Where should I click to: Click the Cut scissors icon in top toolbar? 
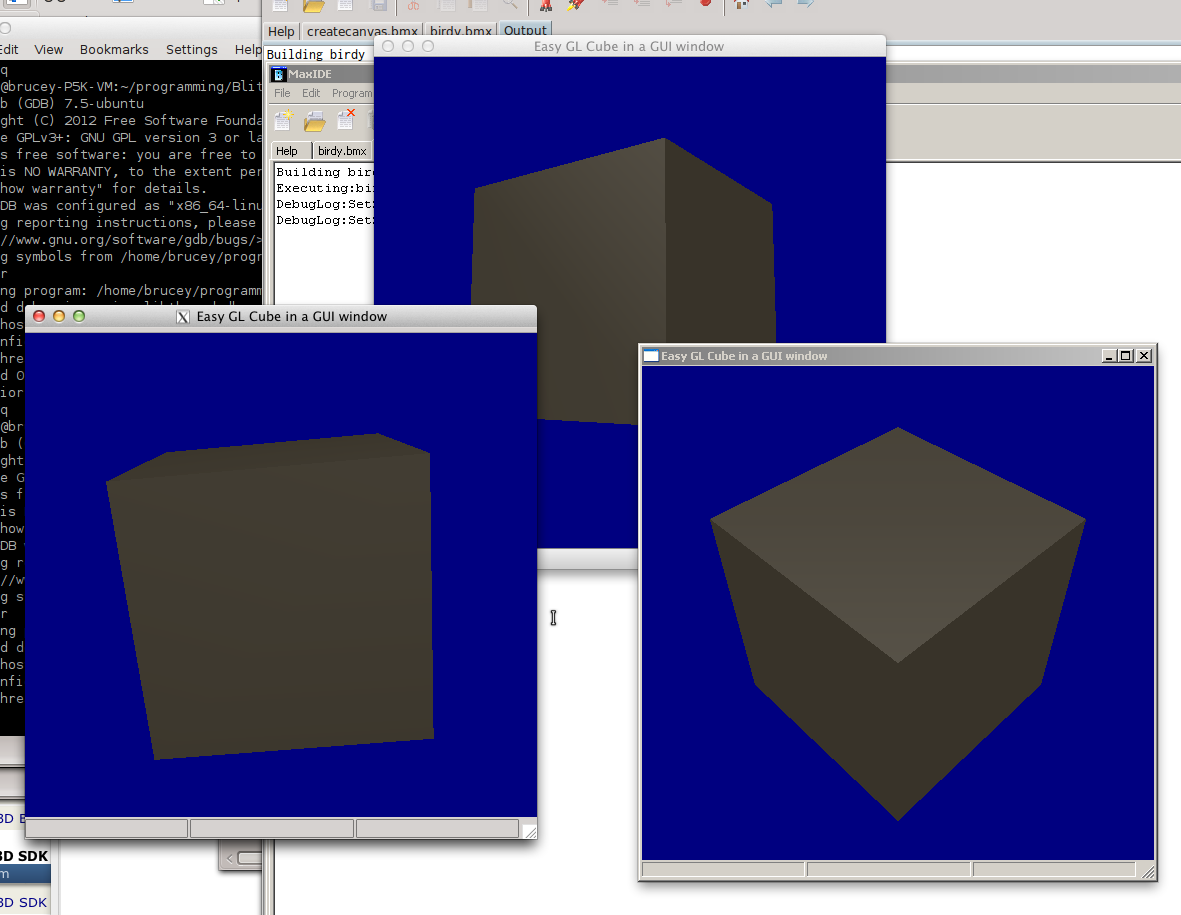[x=413, y=5]
